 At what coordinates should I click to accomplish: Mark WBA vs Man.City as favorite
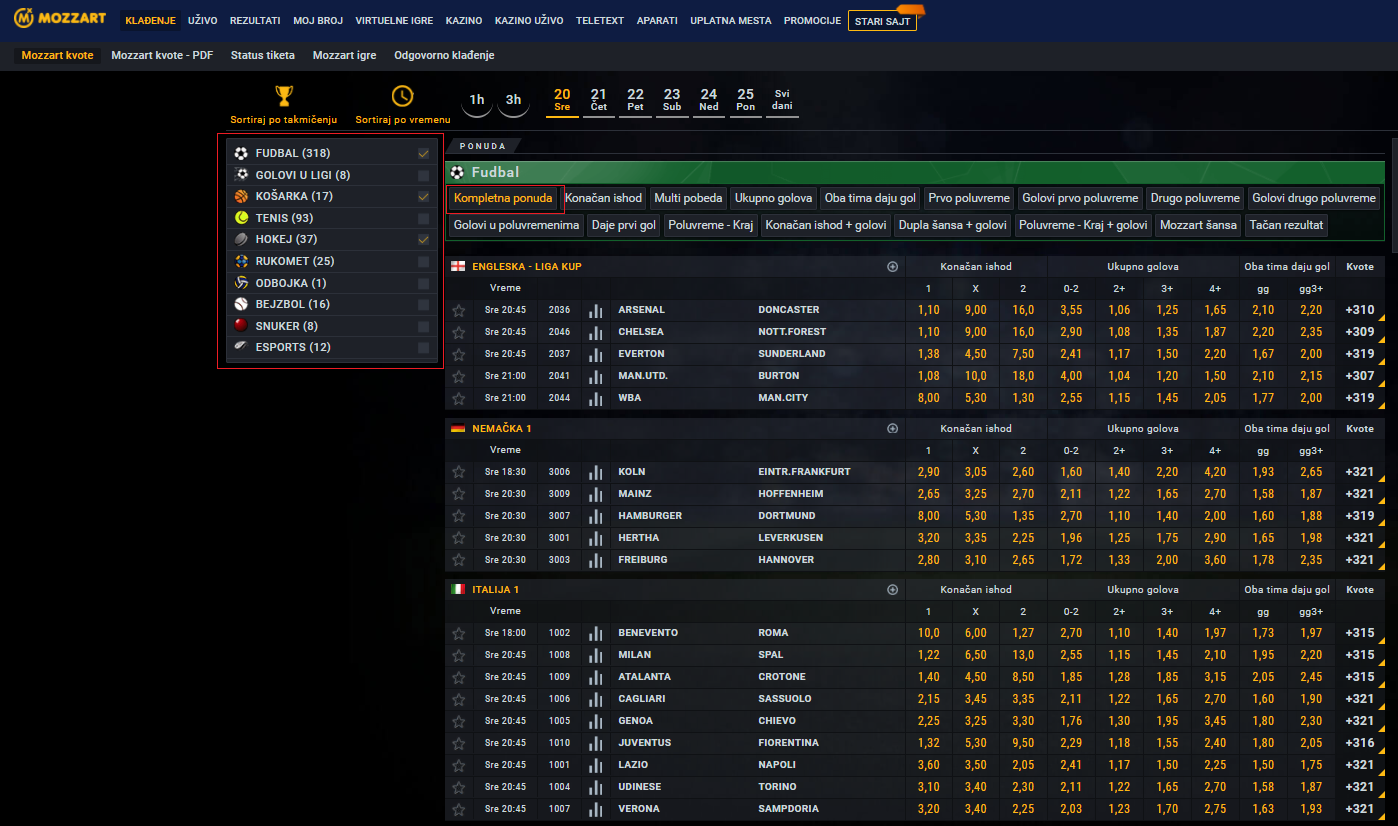click(459, 398)
